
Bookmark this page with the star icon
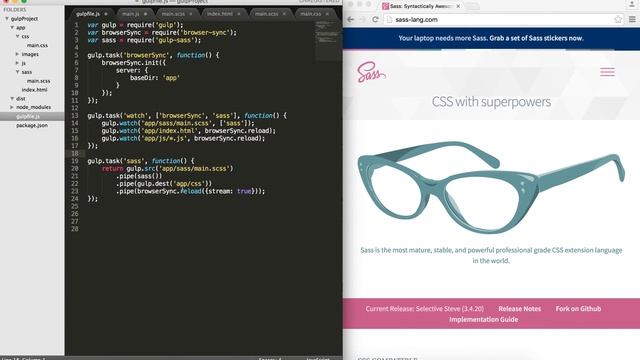click(x=618, y=19)
